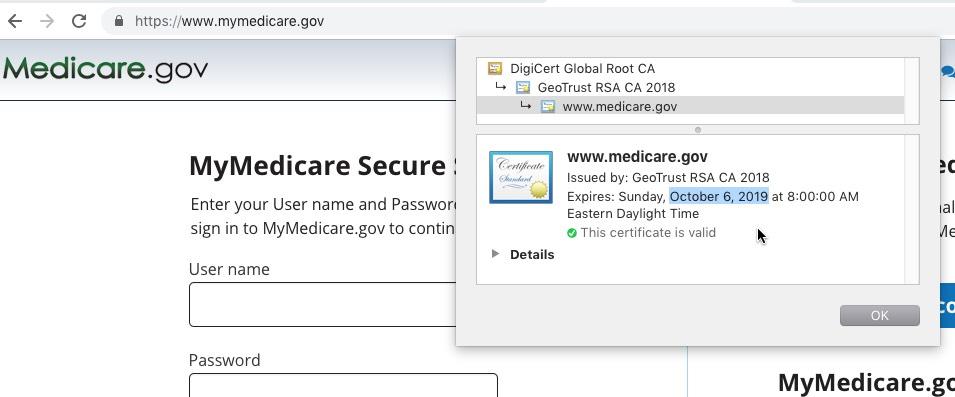
Task: Click the OK button in certificate dialog
Action: pyautogui.click(x=879, y=315)
